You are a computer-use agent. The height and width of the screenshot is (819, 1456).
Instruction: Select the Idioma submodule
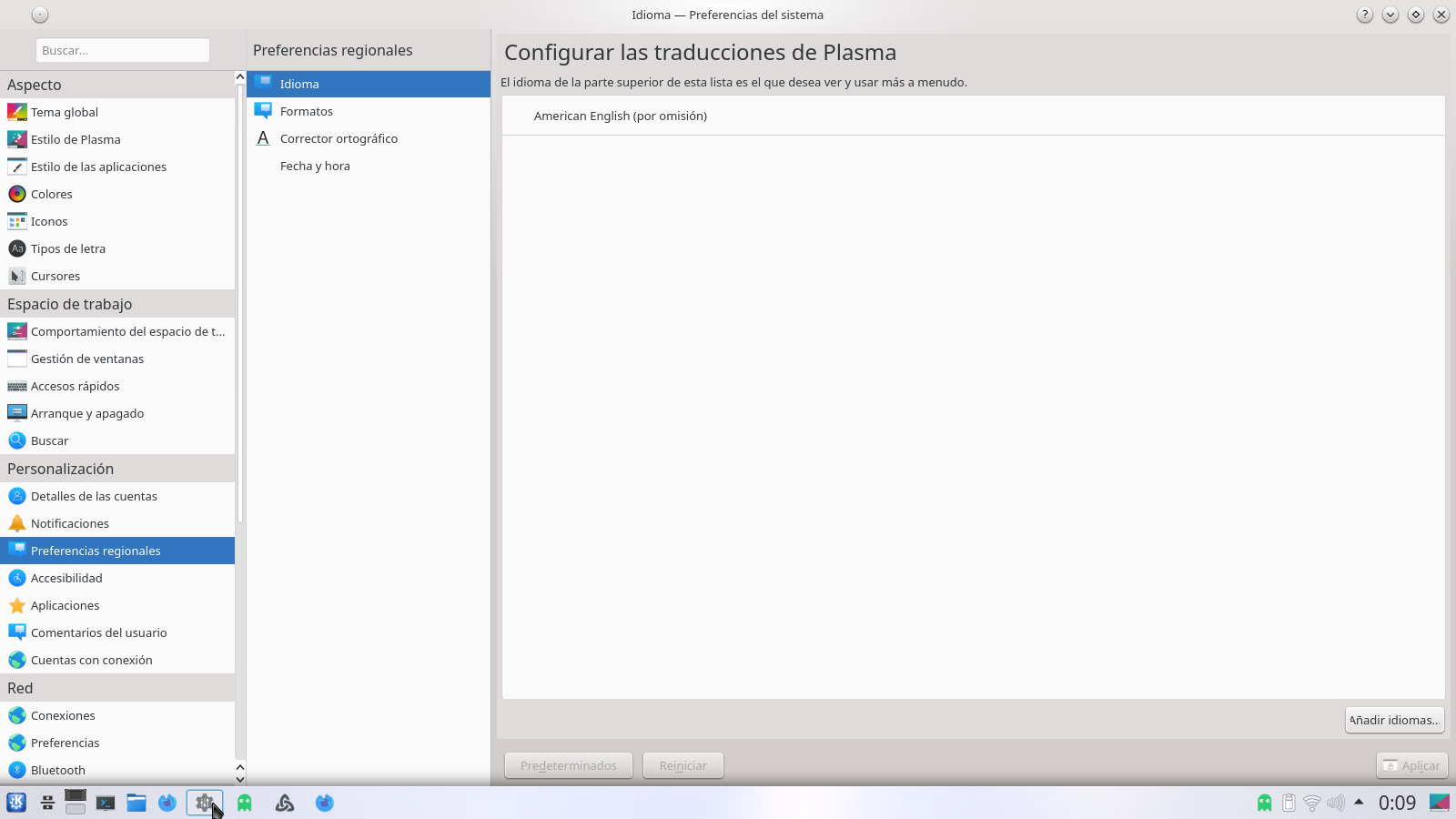(x=369, y=84)
